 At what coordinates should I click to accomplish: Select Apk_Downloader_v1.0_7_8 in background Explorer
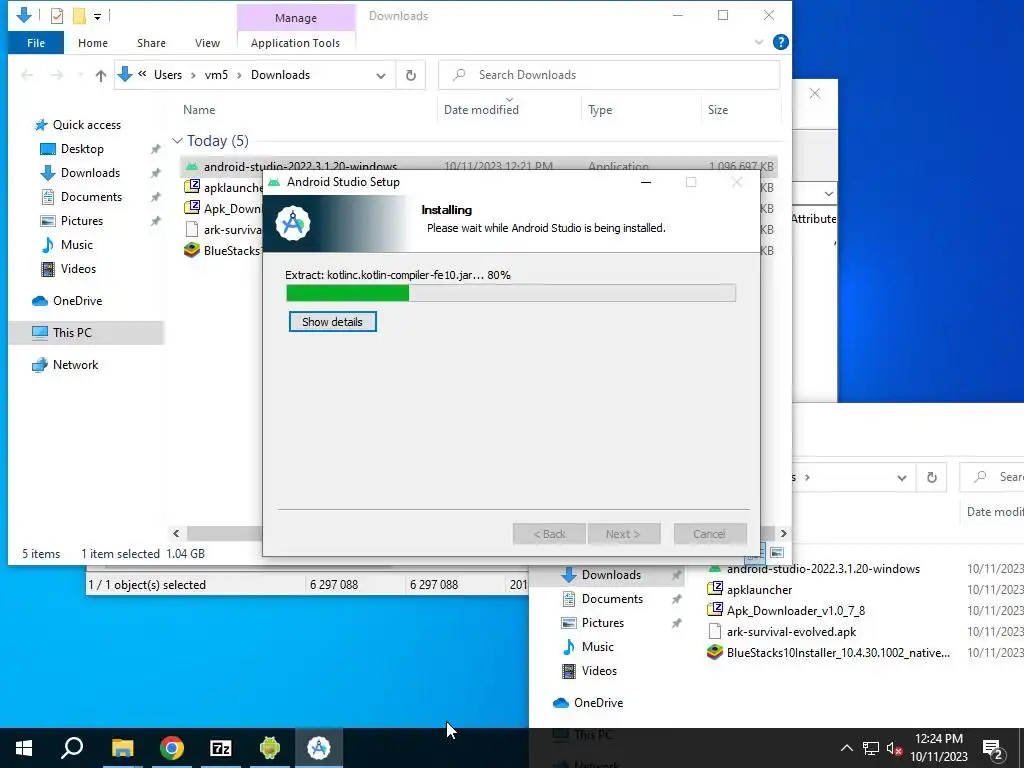tap(795, 611)
